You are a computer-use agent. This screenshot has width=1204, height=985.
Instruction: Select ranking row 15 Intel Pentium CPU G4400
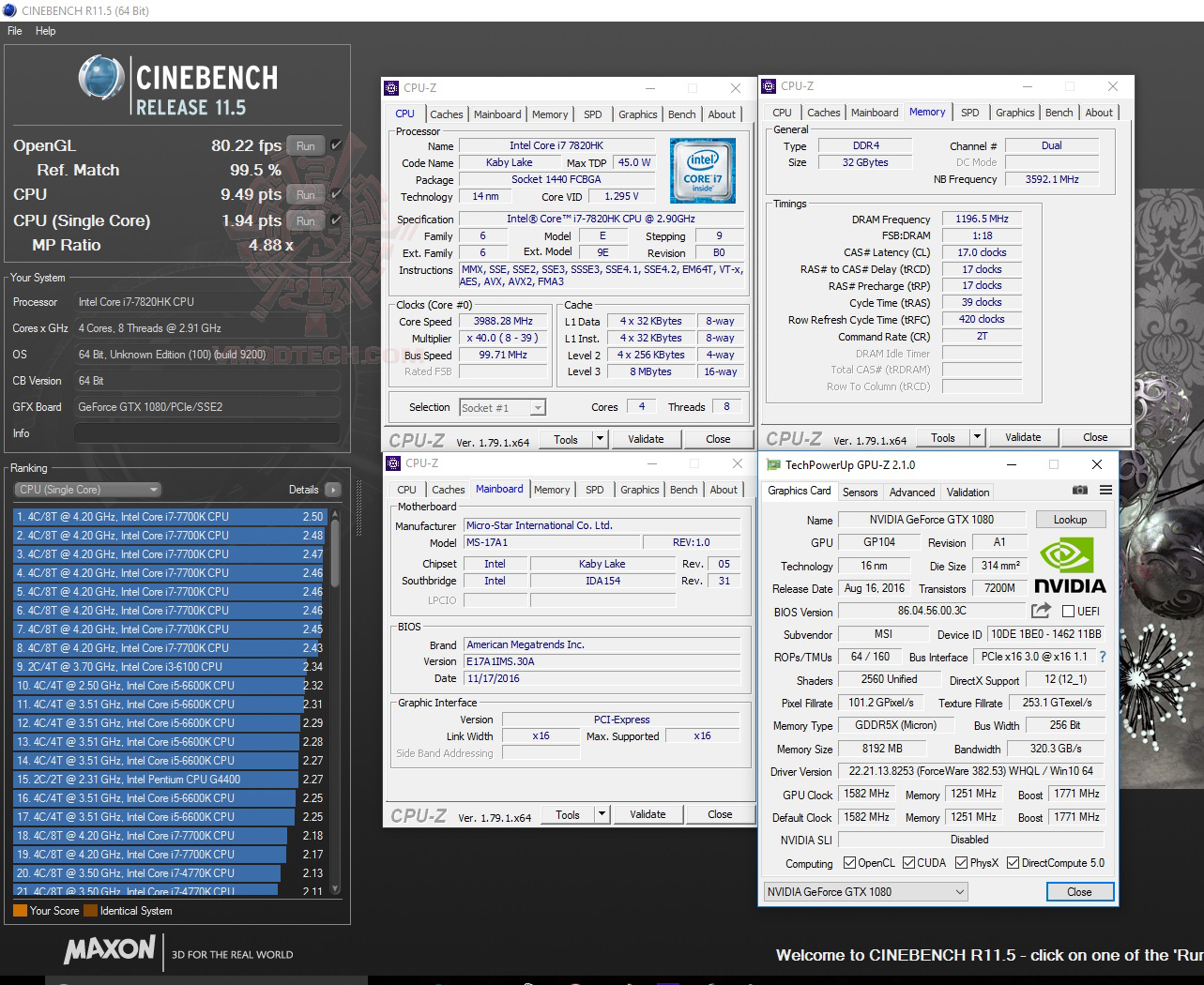click(x=169, y=780)
